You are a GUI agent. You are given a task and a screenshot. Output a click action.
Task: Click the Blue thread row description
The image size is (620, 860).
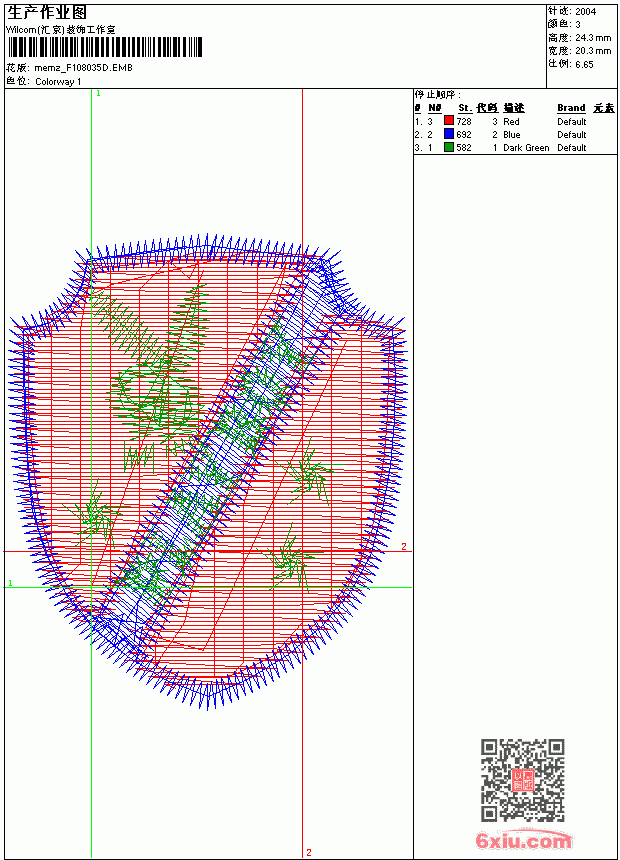point(511,134)
